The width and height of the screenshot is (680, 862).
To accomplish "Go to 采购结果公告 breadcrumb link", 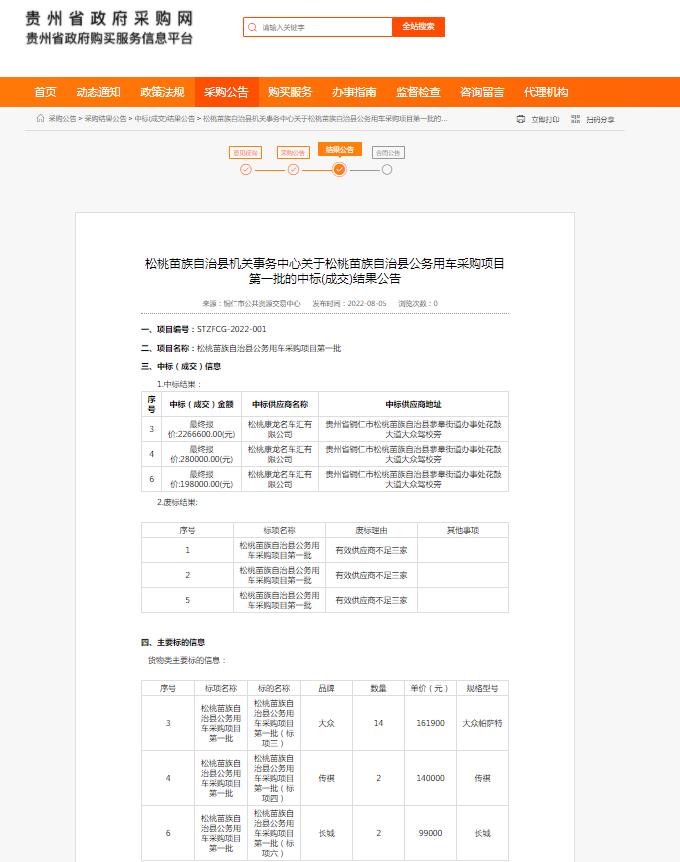I will coord(106,119).
